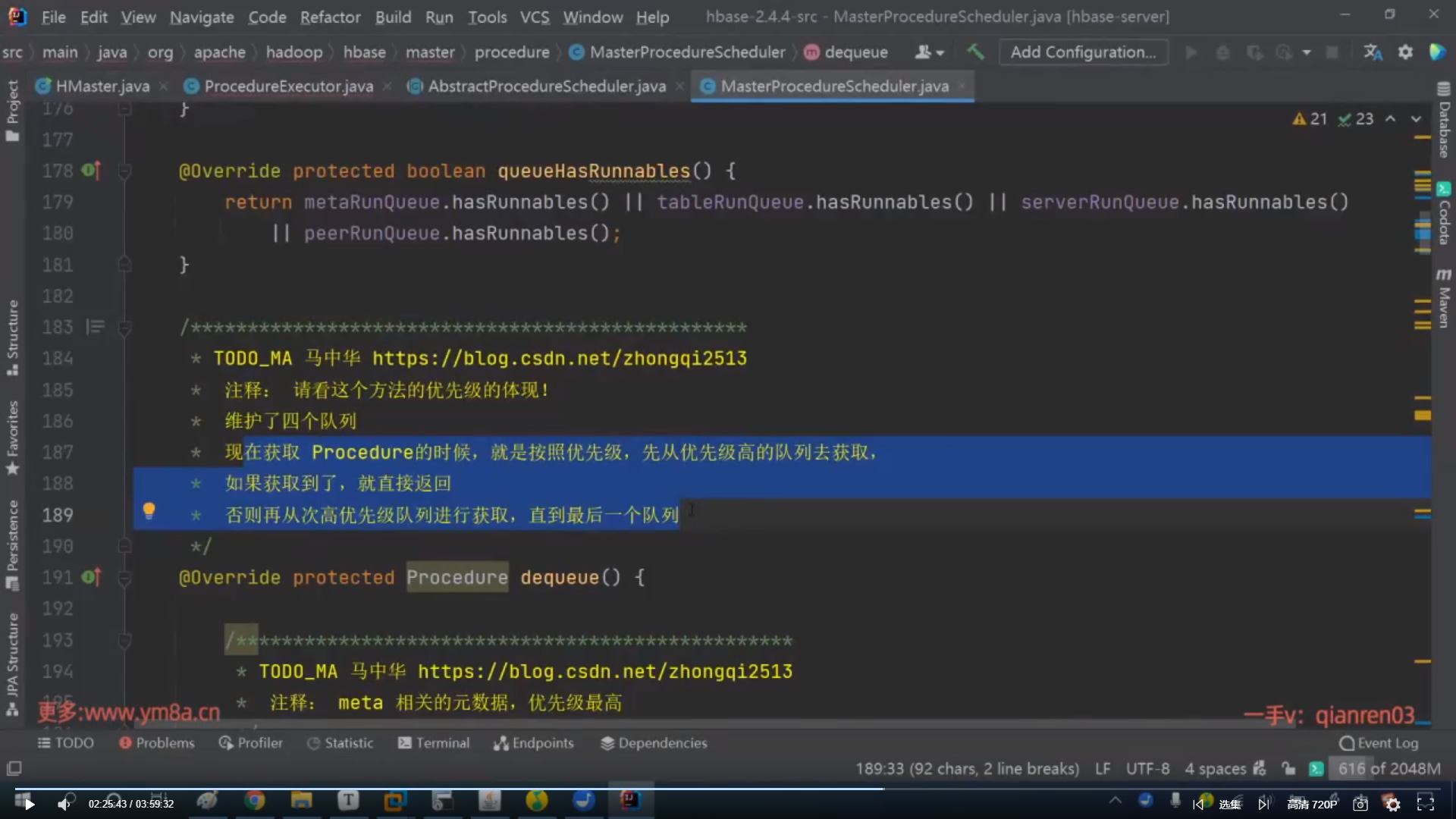Viewport: 1456px width, 819px height.
Task: Open the Refactor menu
Action: point(330,17)
